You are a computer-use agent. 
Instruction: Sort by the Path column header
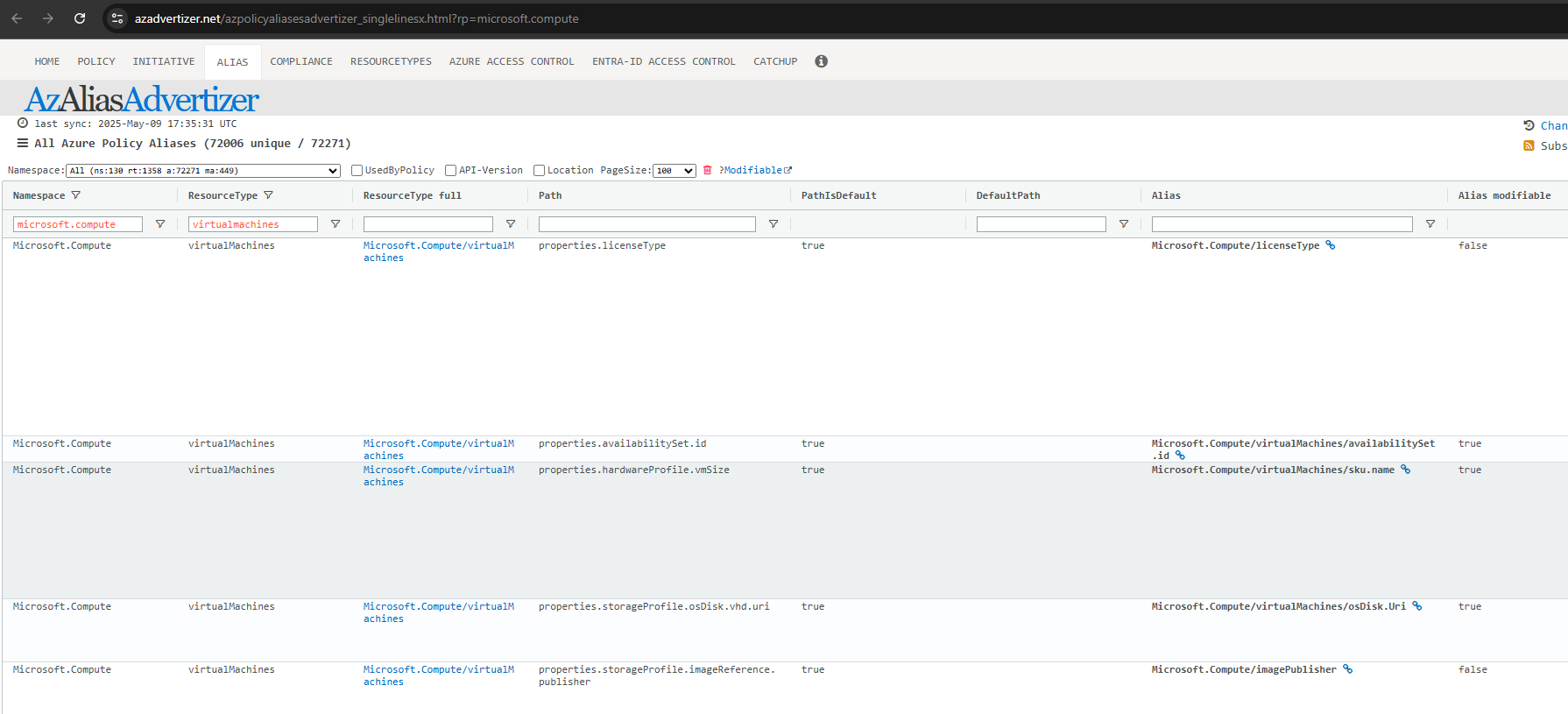[x=550, y=195]
